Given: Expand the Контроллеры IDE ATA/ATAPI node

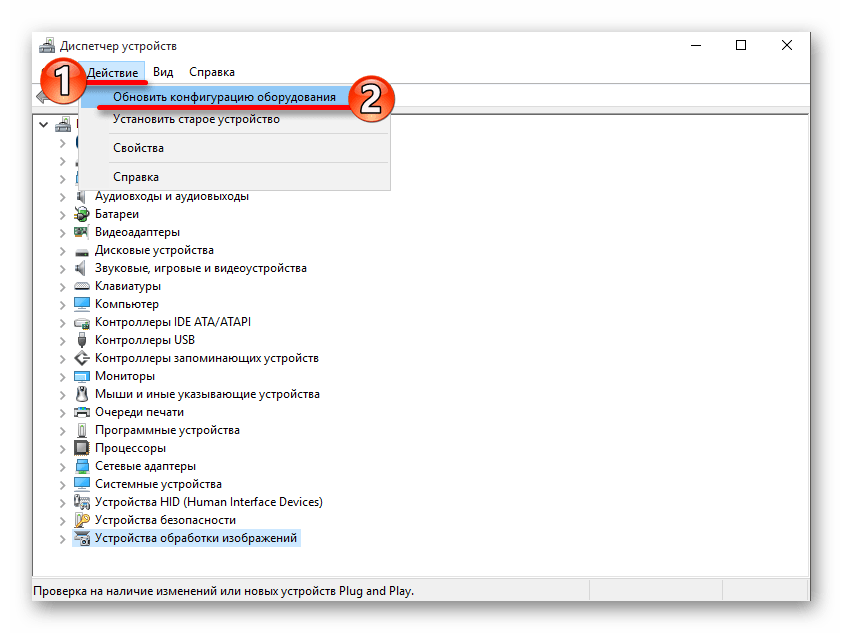Looking at the screenshot, I should [62, 322].
